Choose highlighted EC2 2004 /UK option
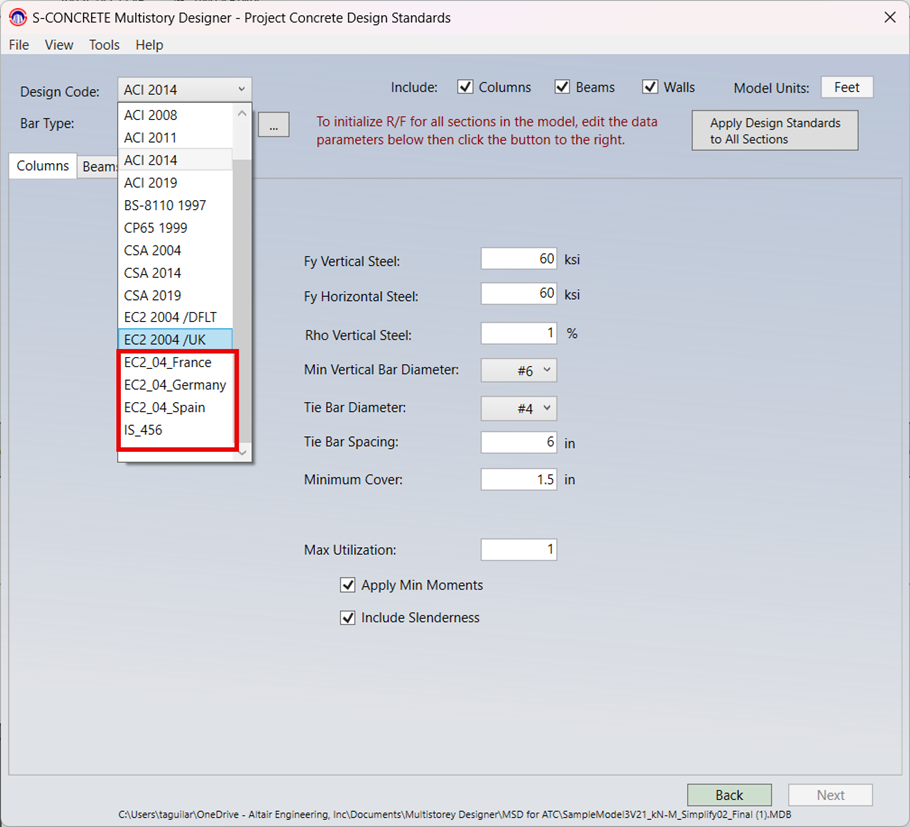Viewport: 910px width, 827px height. (175, 340)
